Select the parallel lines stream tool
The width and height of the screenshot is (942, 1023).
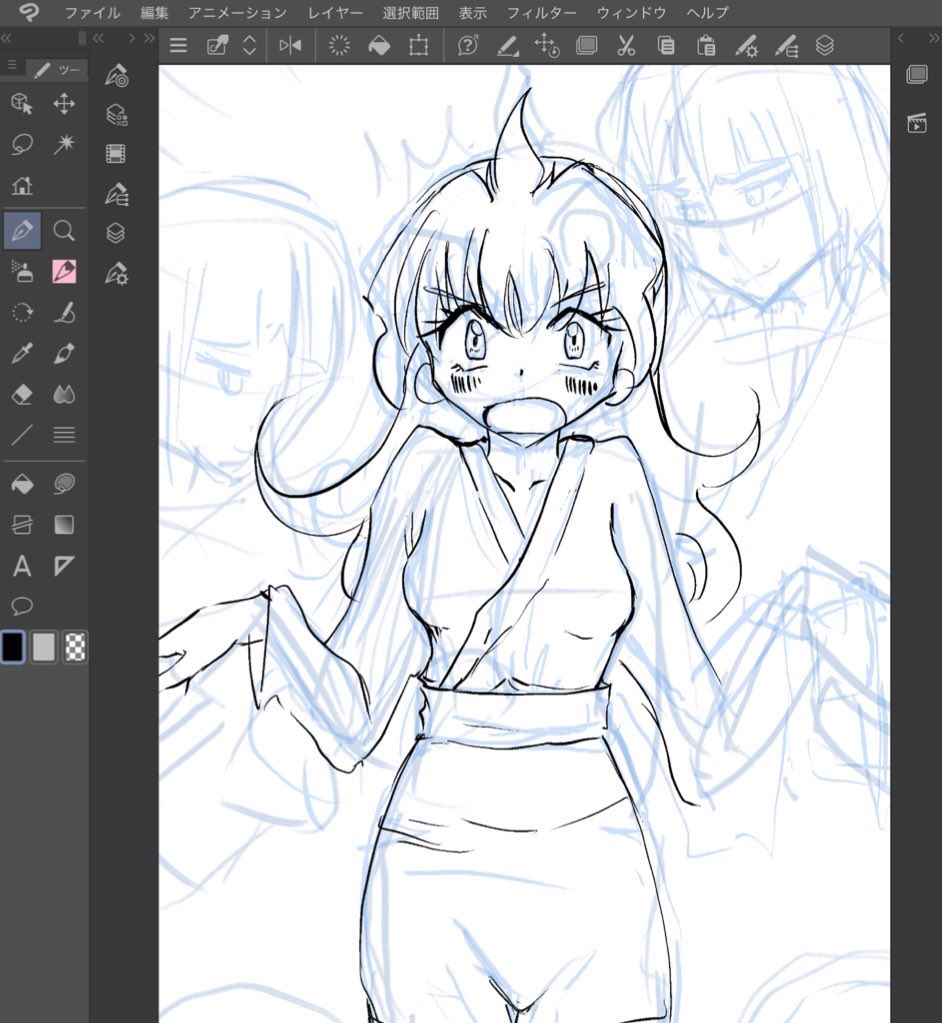(64, 435)
